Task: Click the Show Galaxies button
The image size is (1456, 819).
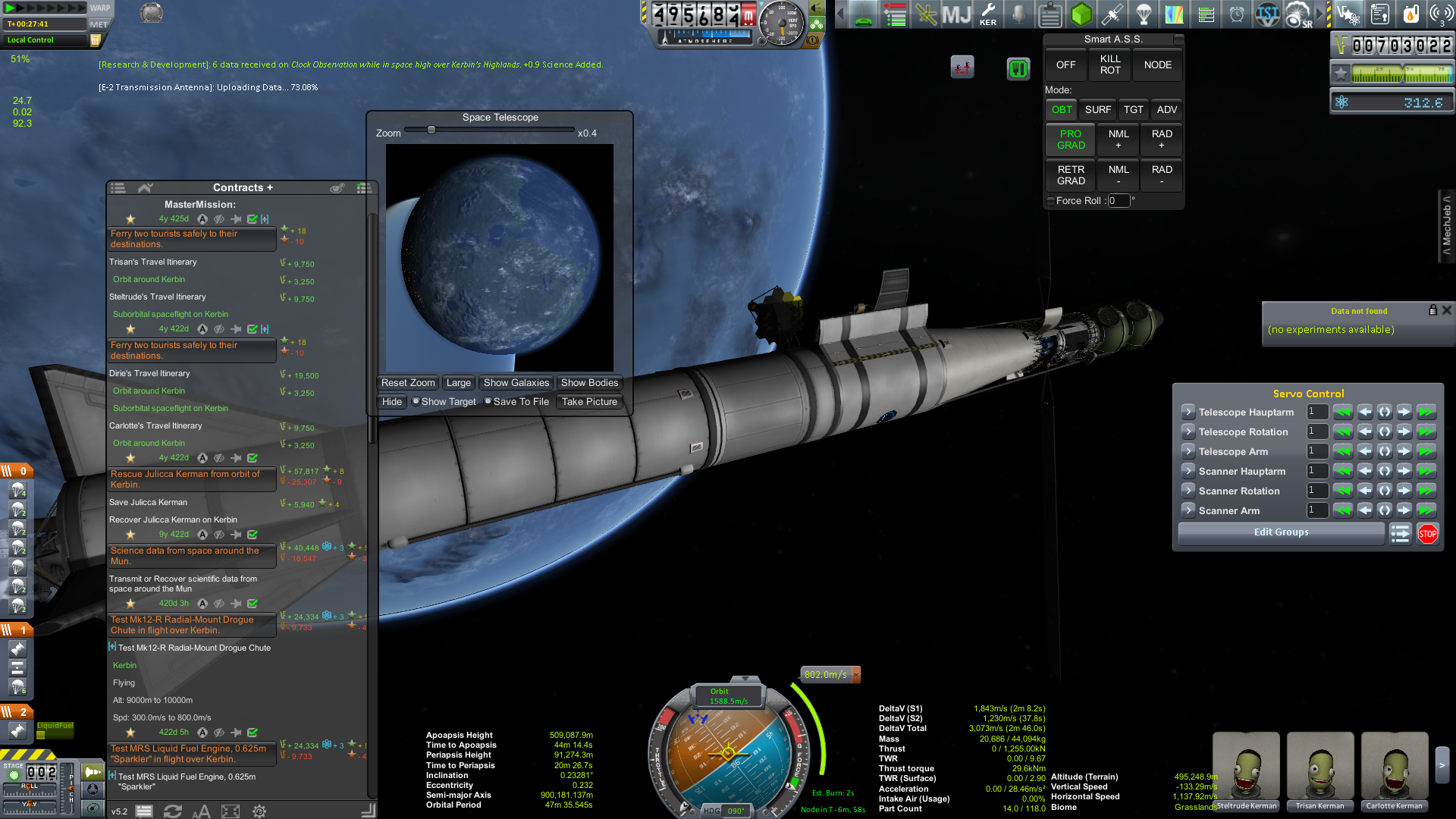Action: point(516,383)
